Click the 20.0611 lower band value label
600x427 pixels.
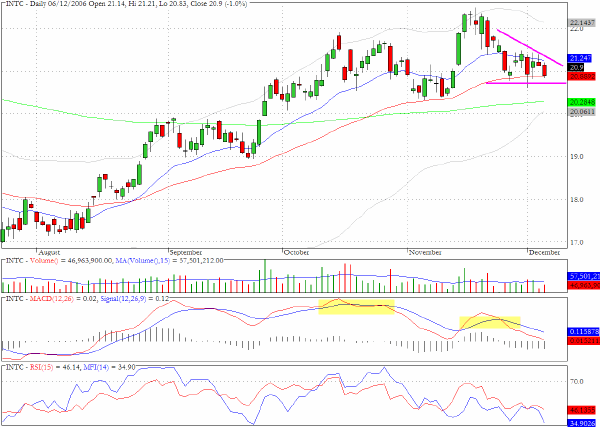582,112
